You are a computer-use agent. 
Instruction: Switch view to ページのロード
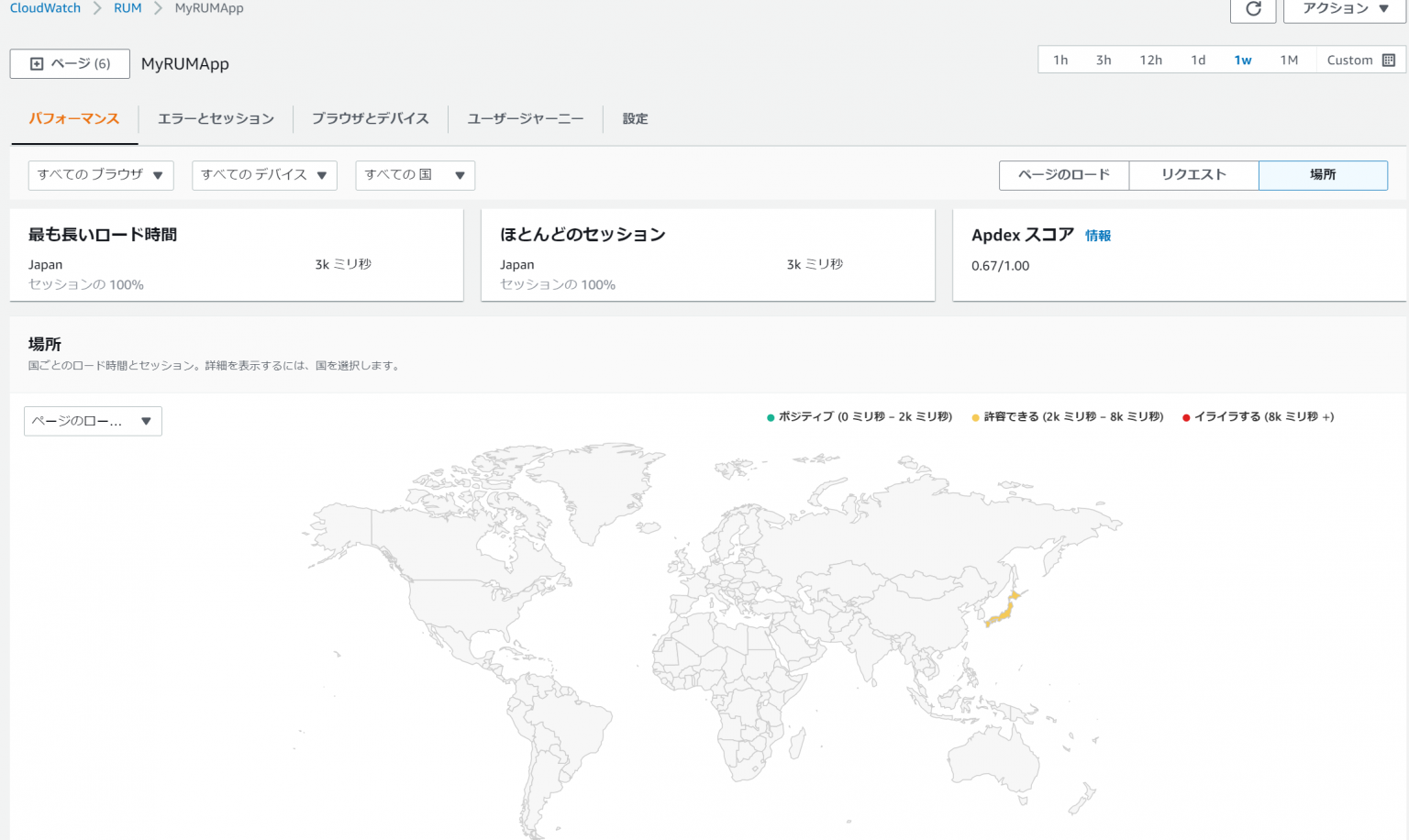[1063, 175]
